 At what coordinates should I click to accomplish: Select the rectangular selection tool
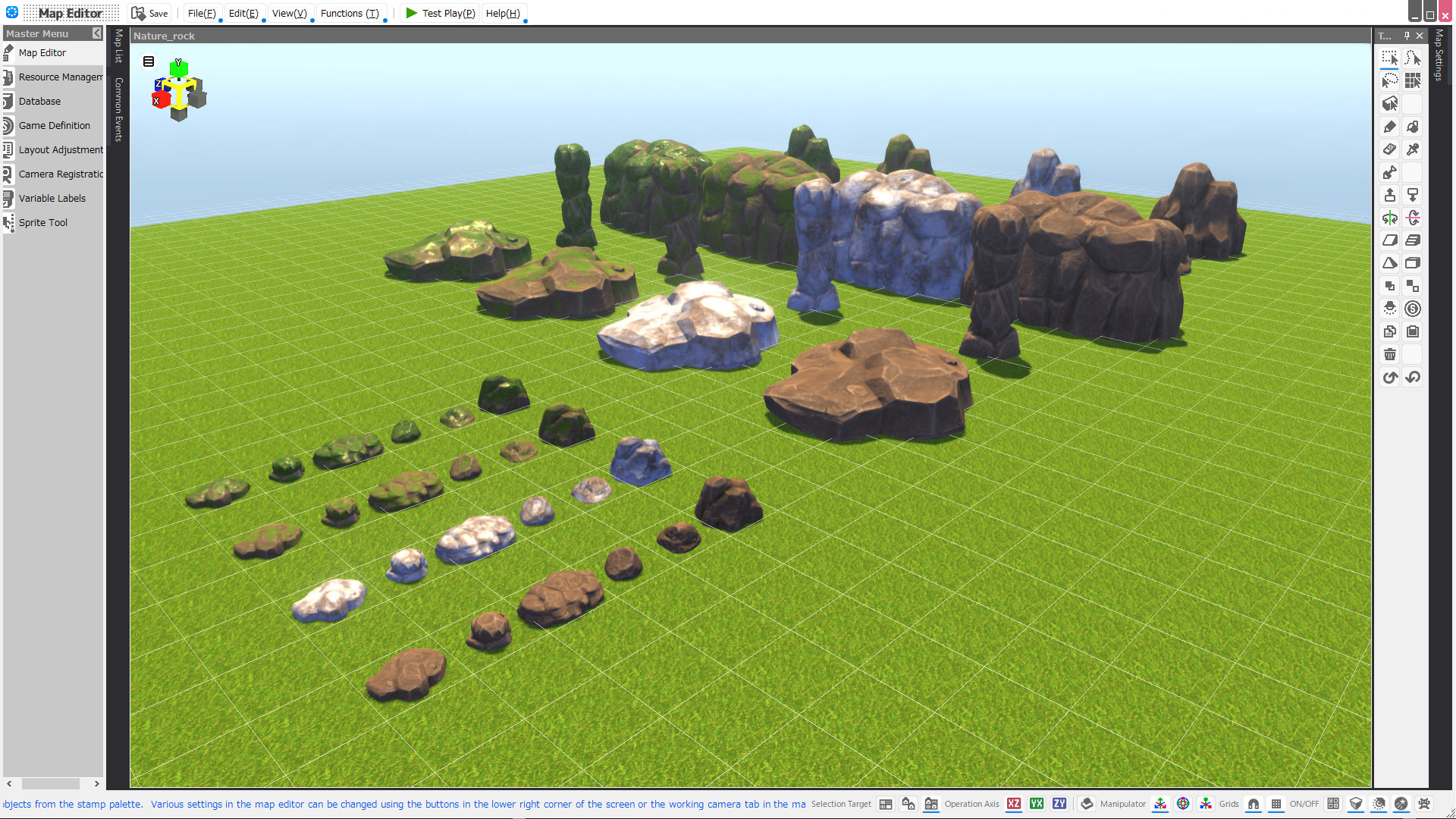1389,57
